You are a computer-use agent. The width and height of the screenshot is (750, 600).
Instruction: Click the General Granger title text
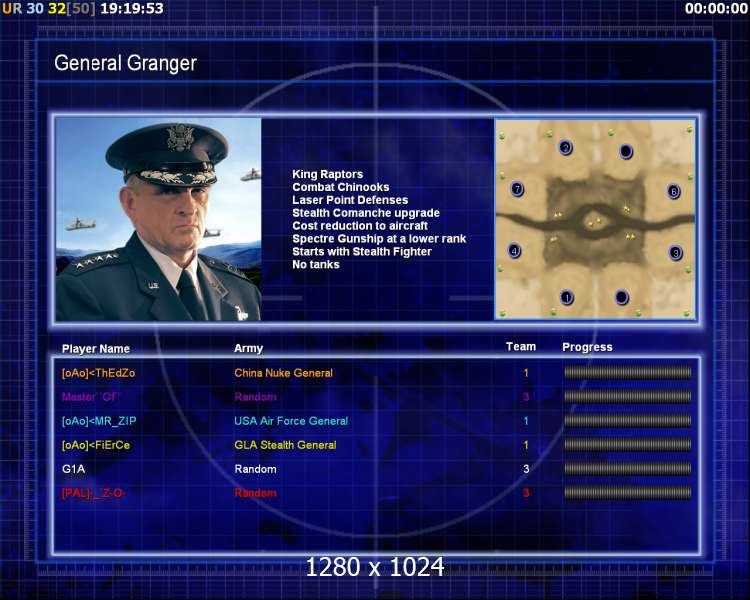click(x=125, y=63)
